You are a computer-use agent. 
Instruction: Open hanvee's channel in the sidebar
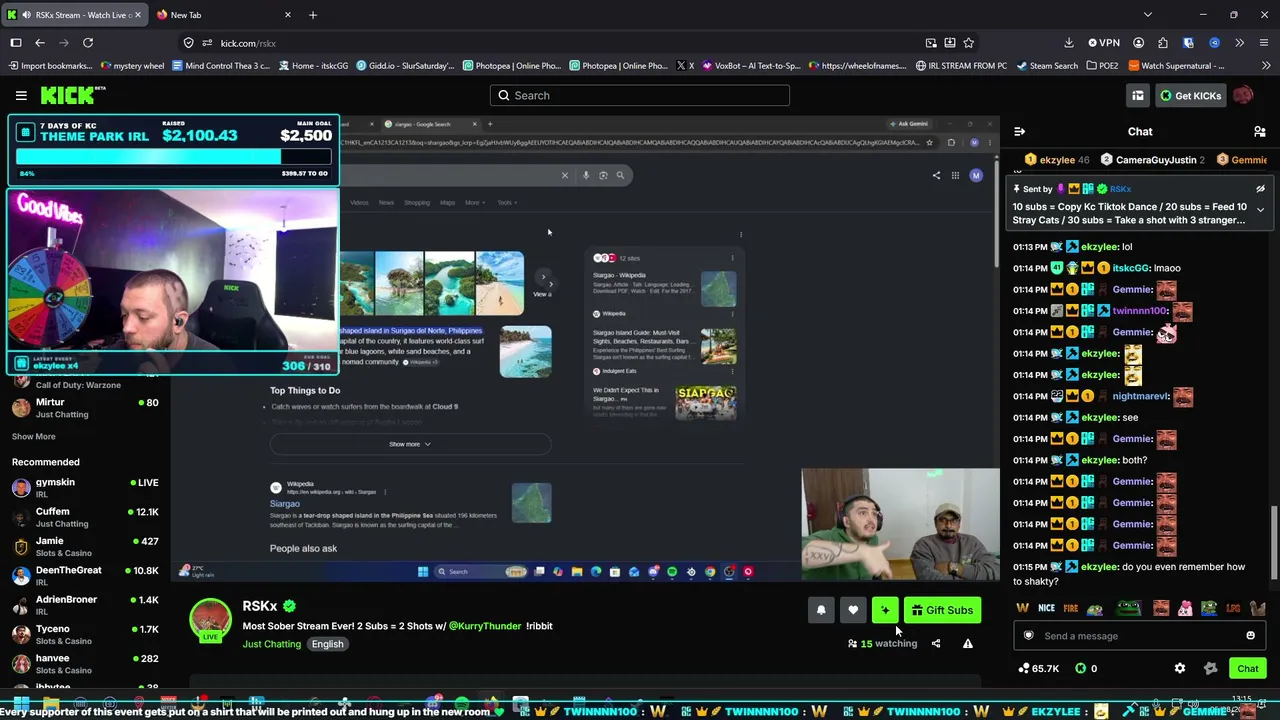tap(85, 664)
